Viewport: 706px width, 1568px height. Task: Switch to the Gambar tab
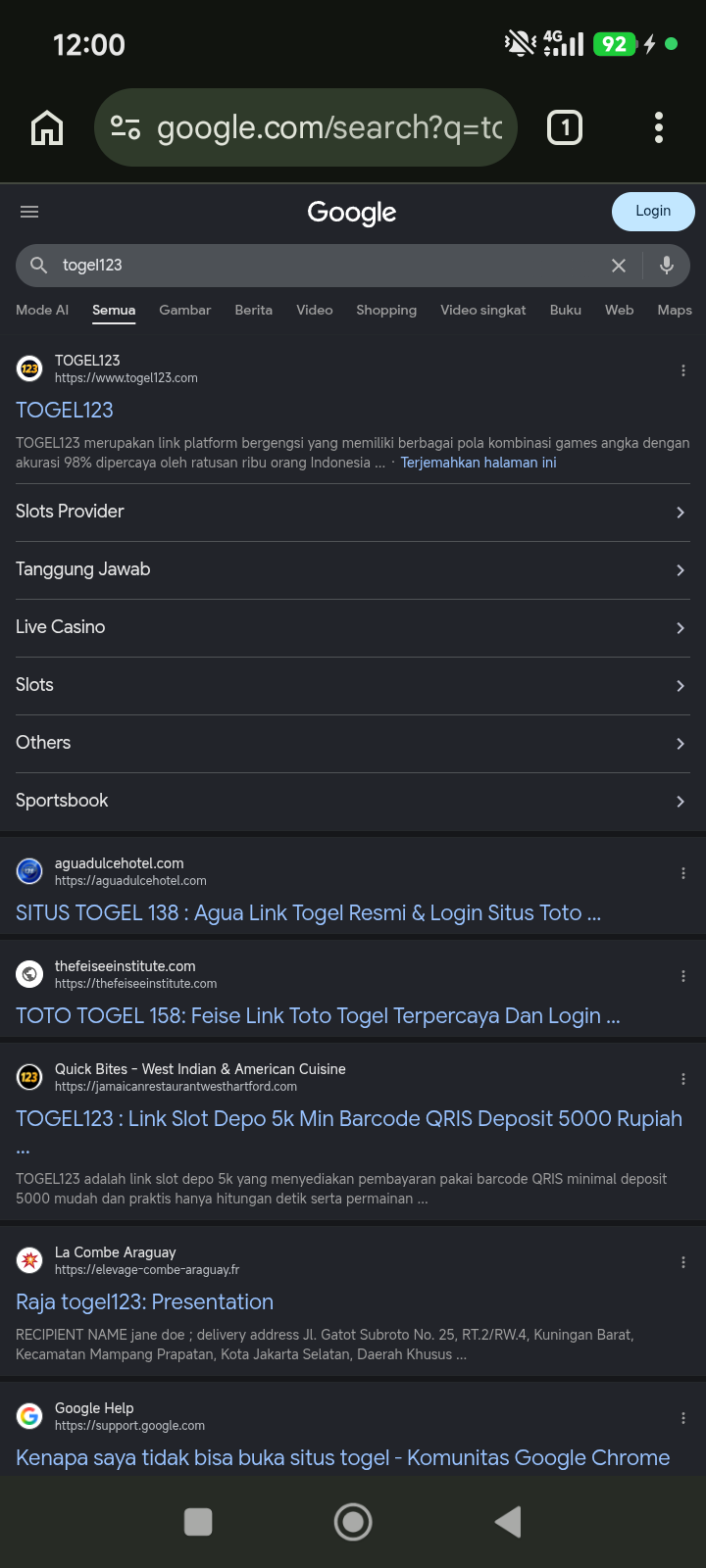click(185, 310)
